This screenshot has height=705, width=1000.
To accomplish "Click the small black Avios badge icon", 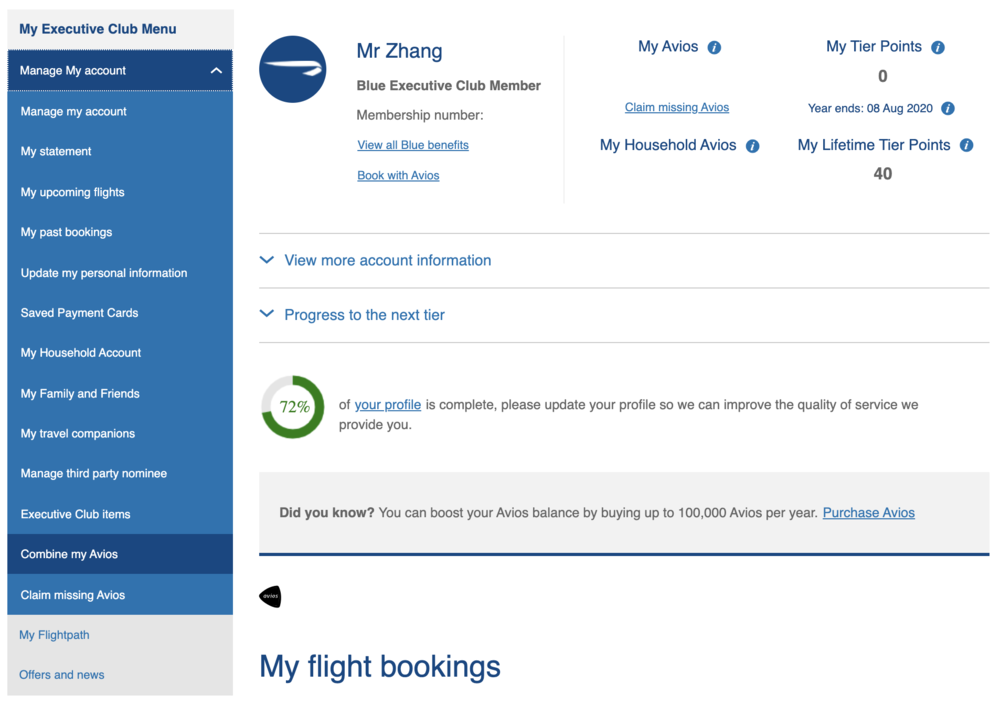I will (x=270, y=597).
